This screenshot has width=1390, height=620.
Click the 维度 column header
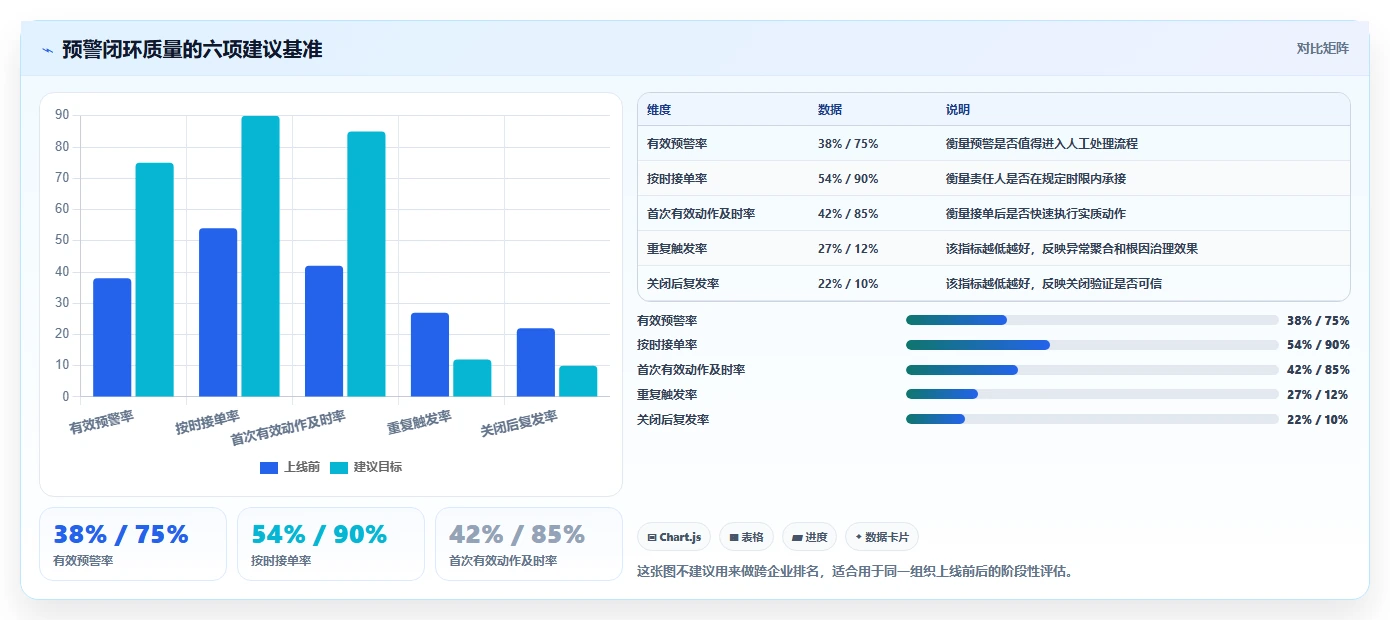659,109
